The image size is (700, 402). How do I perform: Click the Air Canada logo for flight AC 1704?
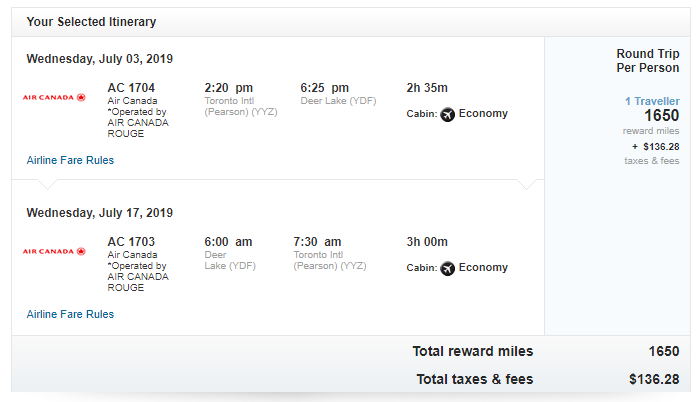coord(54,97)
